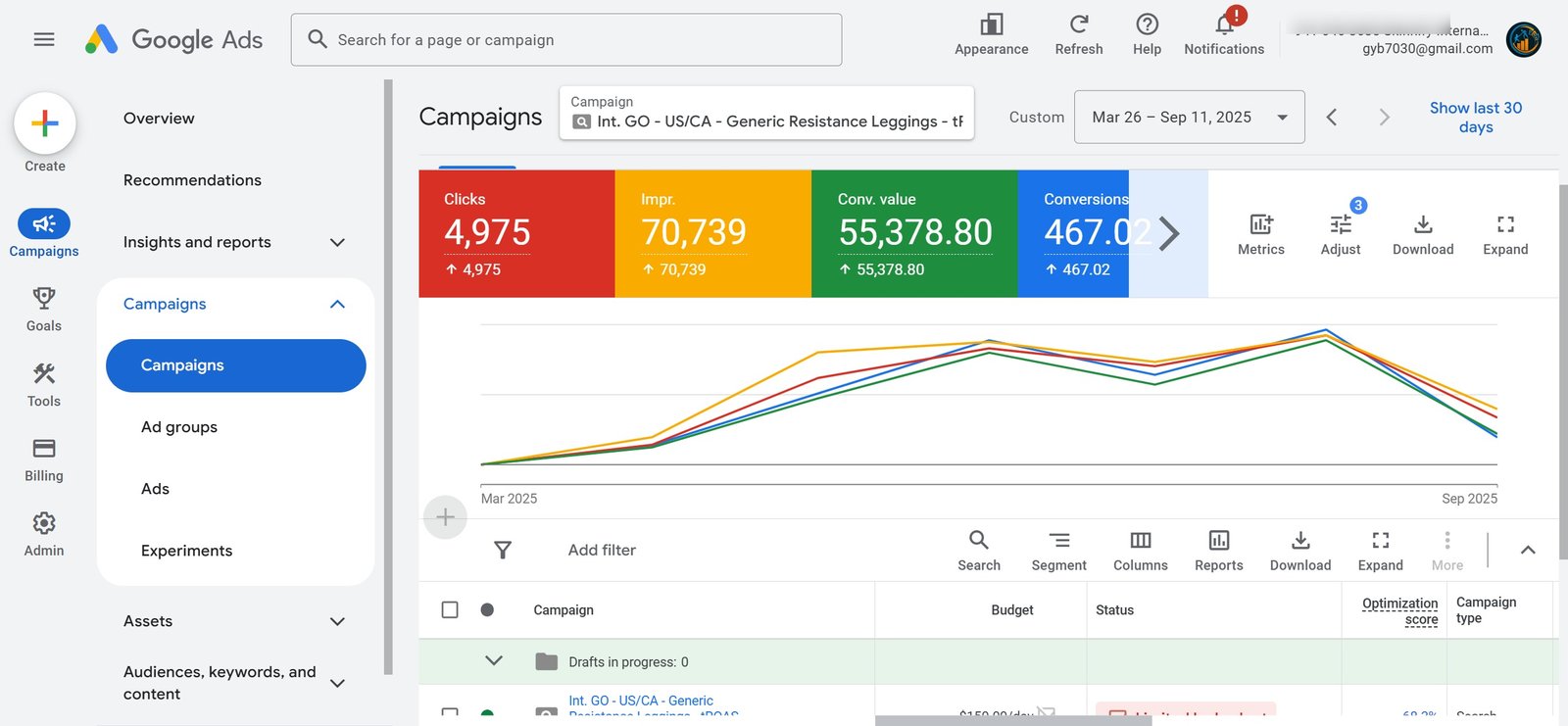Toggle the Conv. value scorecard
This screenshot has width=1568, height=726.
coord(914,233)
